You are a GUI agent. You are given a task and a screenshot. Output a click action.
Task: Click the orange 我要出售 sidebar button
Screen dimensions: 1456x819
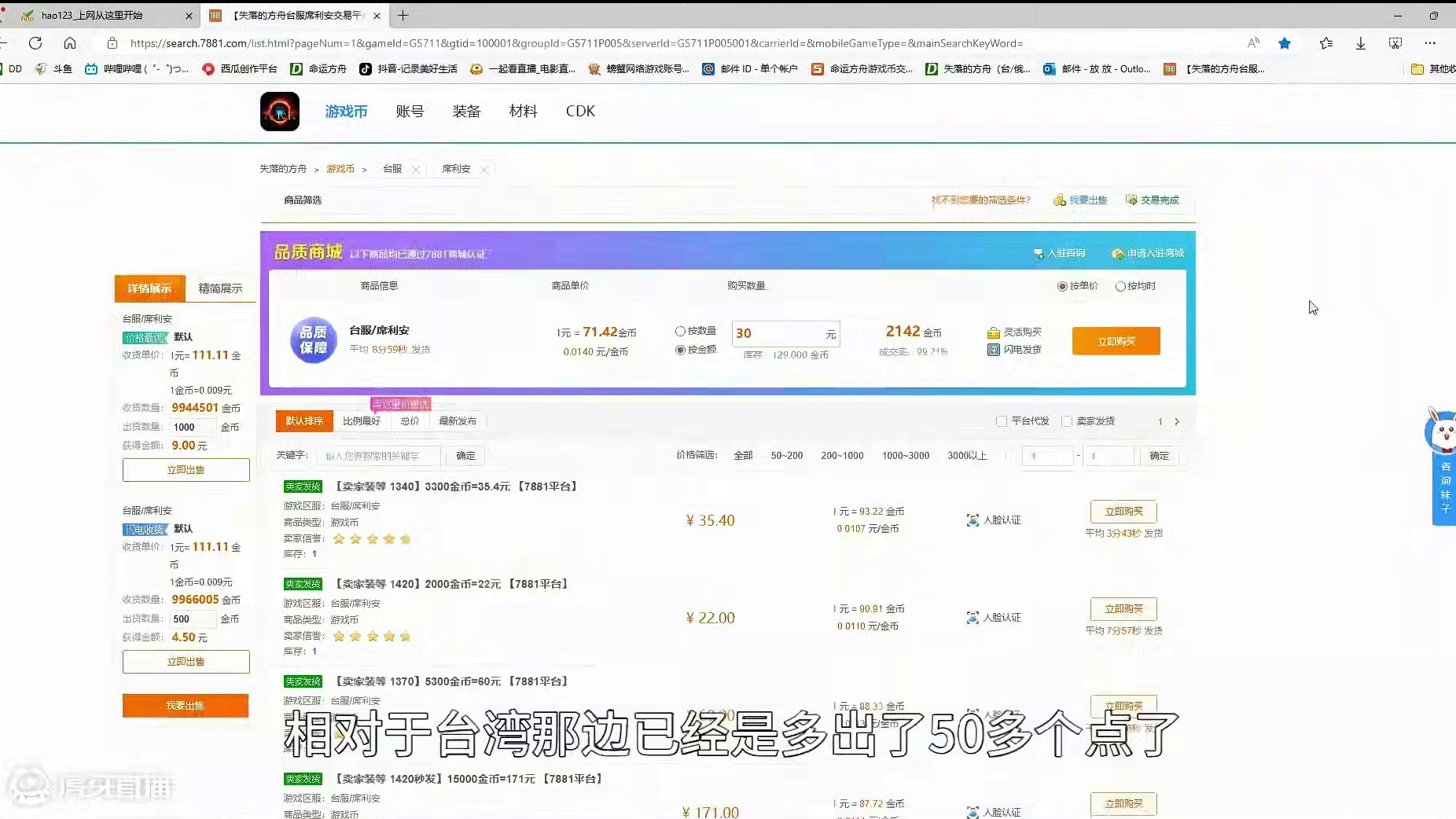click(x=186, y=706)
